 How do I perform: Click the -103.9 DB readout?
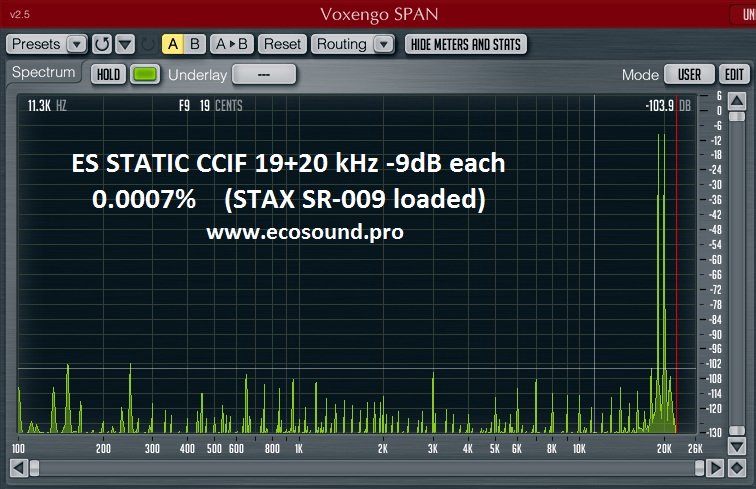click(x=668, y=106)
